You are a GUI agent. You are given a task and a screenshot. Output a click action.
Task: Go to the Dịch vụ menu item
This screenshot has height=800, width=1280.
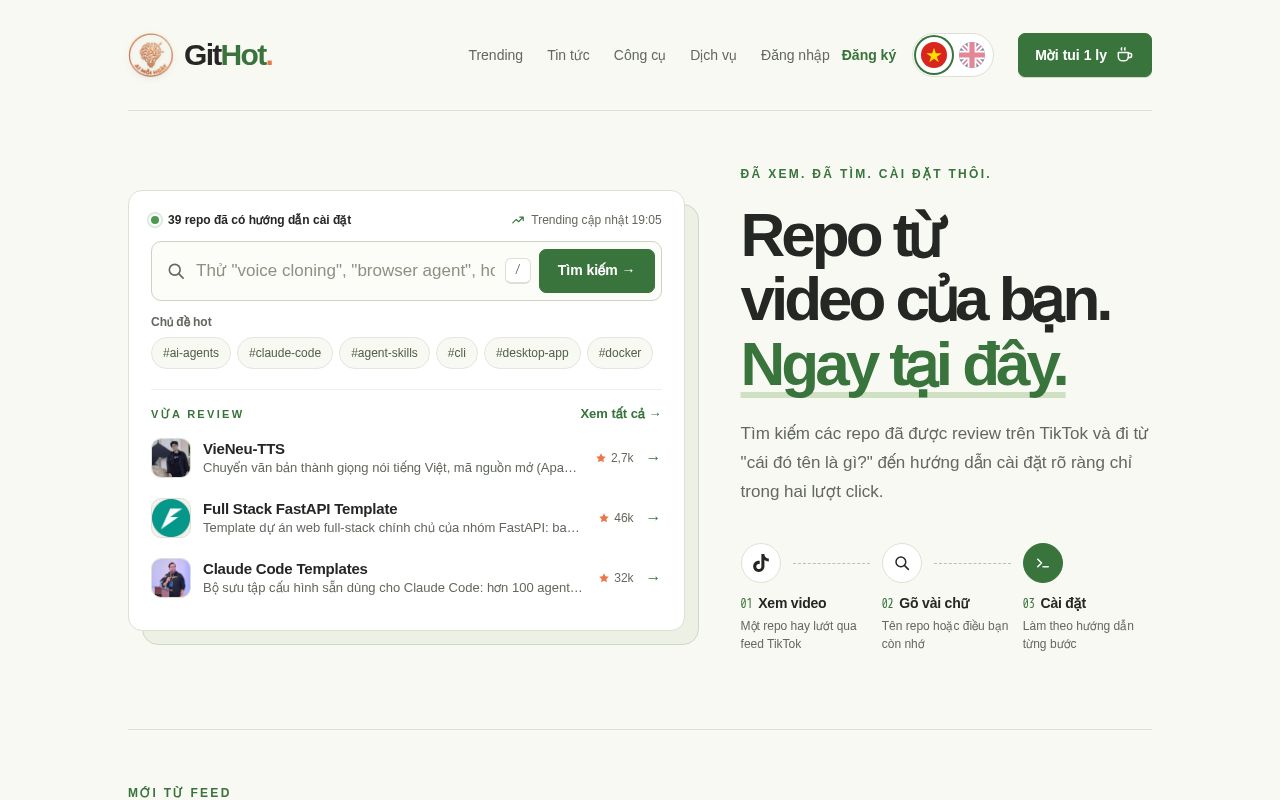(x=713, y=55)
